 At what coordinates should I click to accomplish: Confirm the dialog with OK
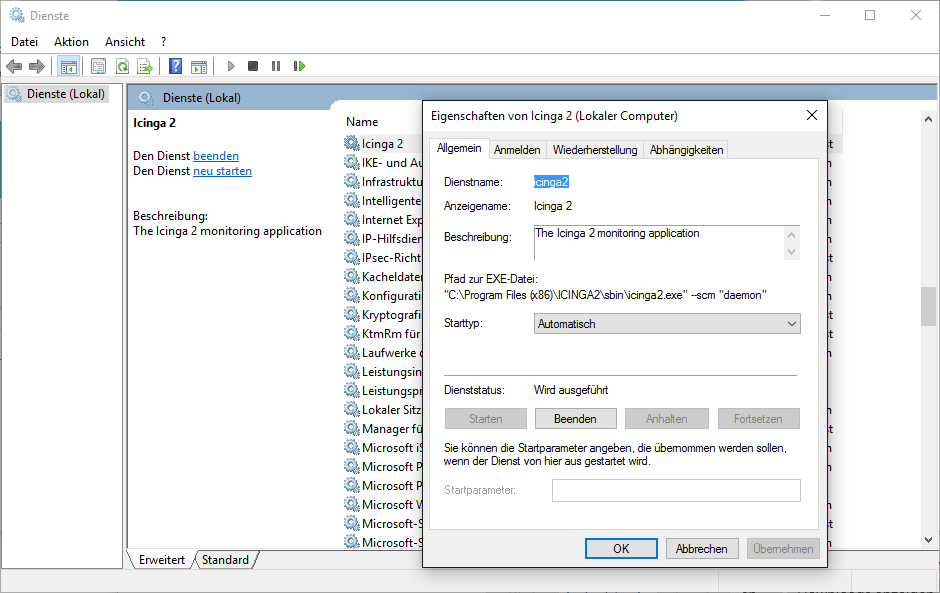[621, 549]
